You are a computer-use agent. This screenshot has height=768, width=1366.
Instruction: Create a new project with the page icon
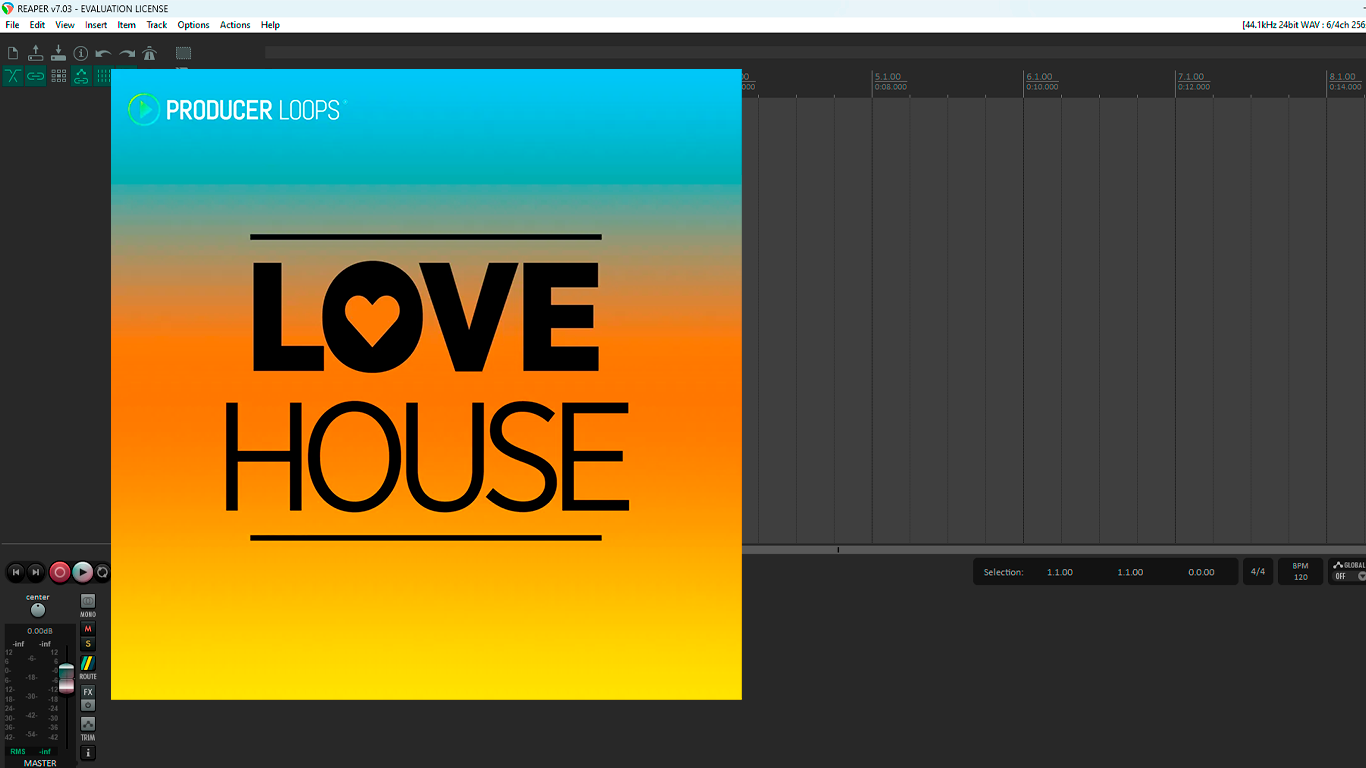[13, 53]
